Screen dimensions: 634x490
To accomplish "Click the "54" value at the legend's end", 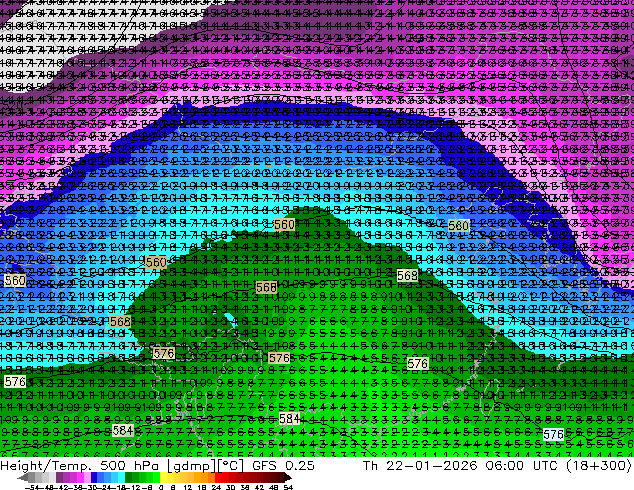I will [288, 487].
